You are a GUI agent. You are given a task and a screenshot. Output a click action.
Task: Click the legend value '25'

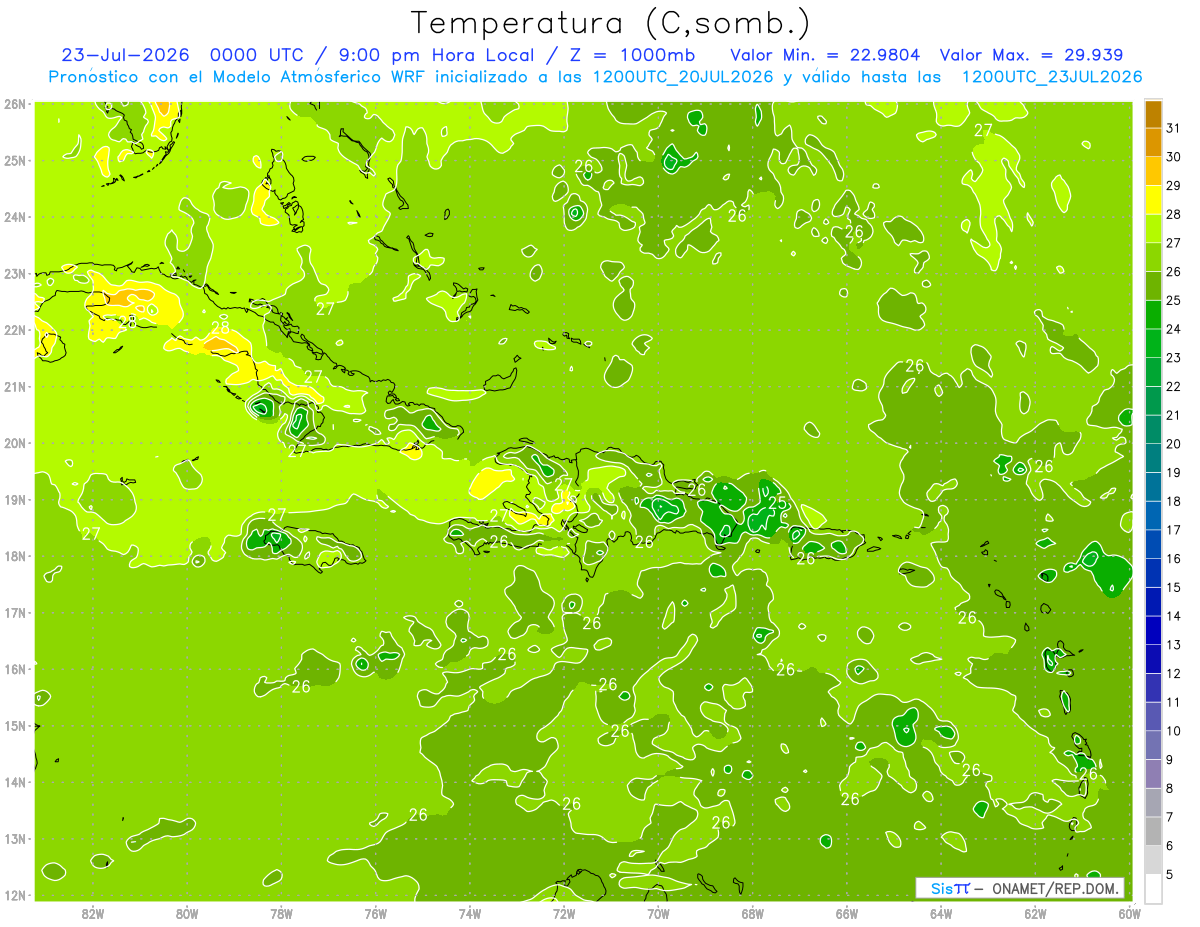[x=1174, y=300]
